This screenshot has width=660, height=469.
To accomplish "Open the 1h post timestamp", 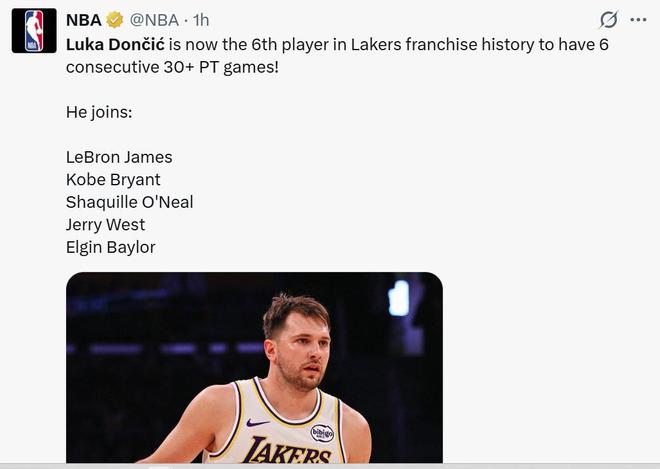I will click(x=201, y=20).
